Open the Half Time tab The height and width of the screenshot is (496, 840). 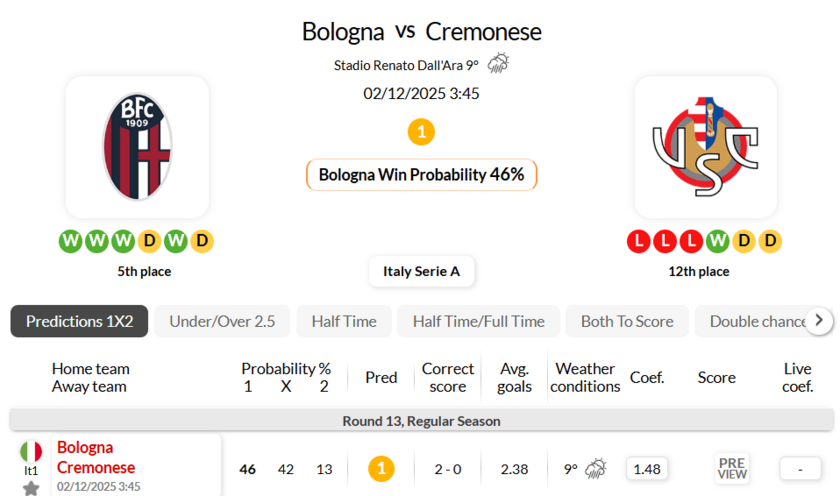click(x=344, y=321)
